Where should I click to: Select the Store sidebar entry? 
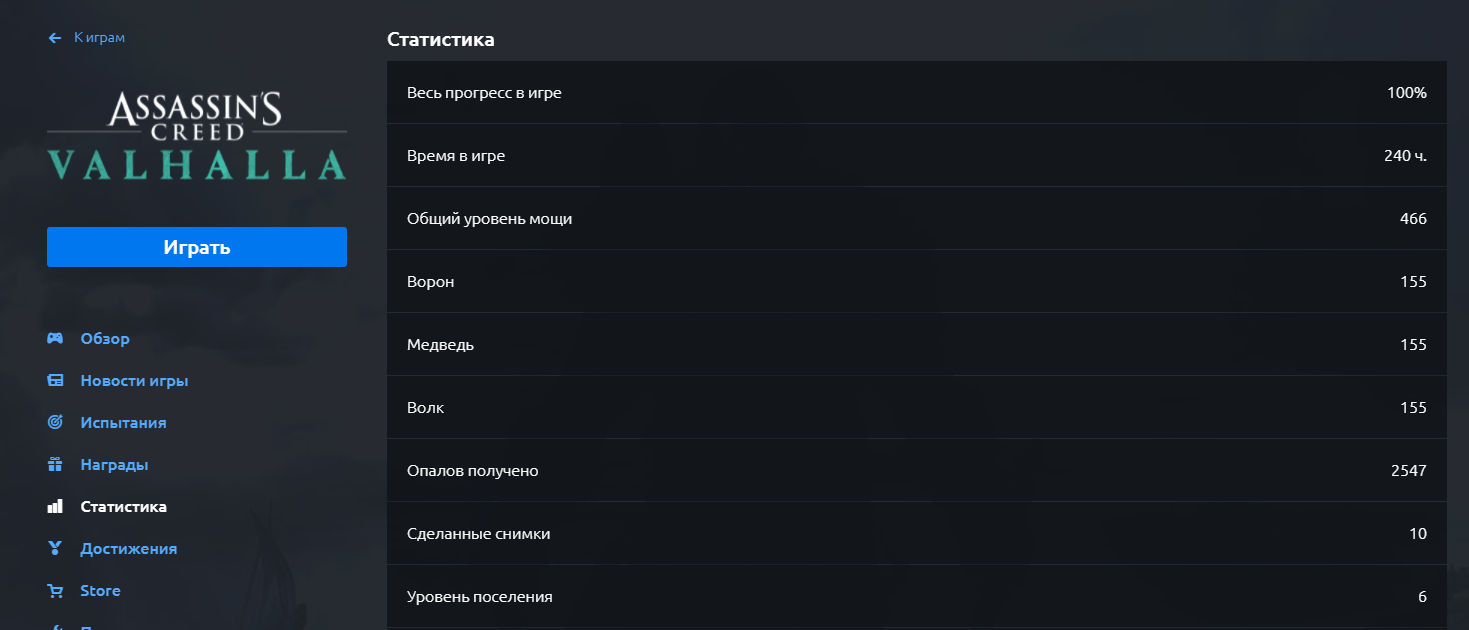(x=100, y=591)
